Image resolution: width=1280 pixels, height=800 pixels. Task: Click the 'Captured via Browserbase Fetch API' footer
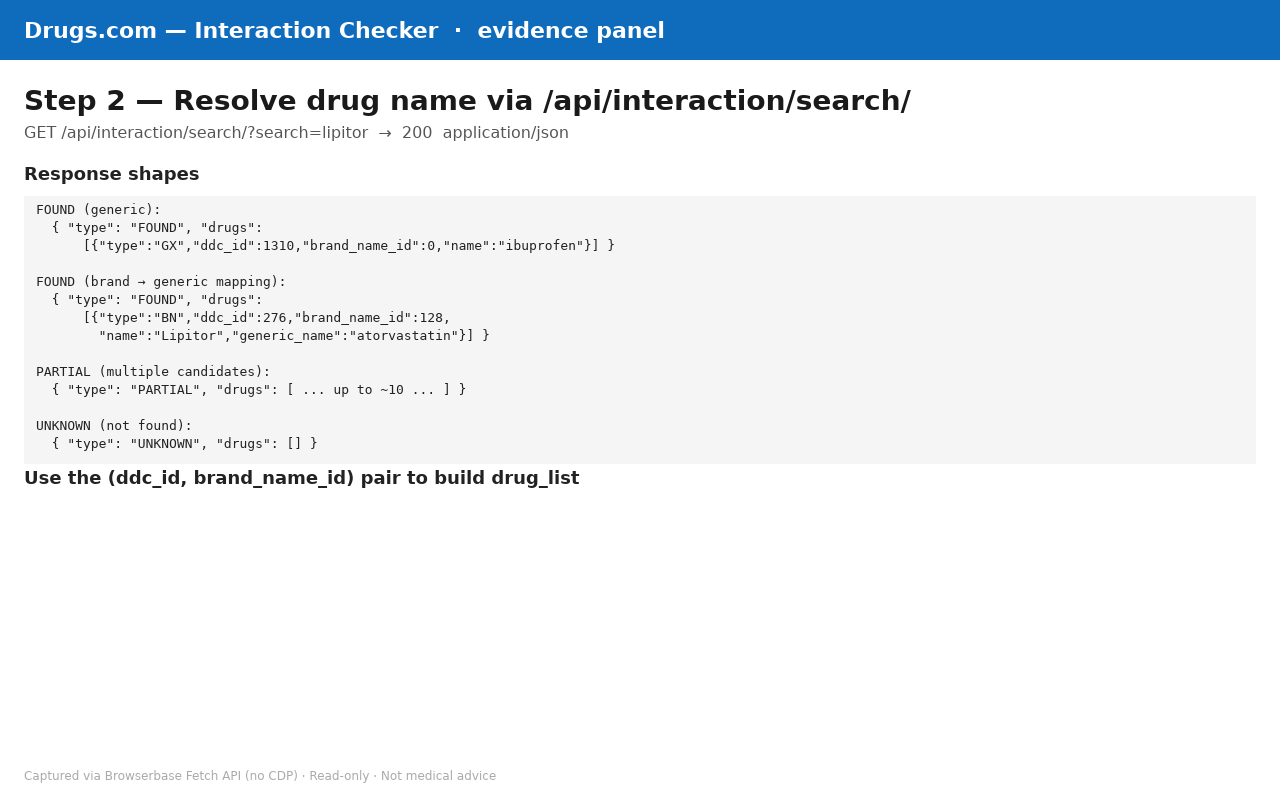click(260, 776)
